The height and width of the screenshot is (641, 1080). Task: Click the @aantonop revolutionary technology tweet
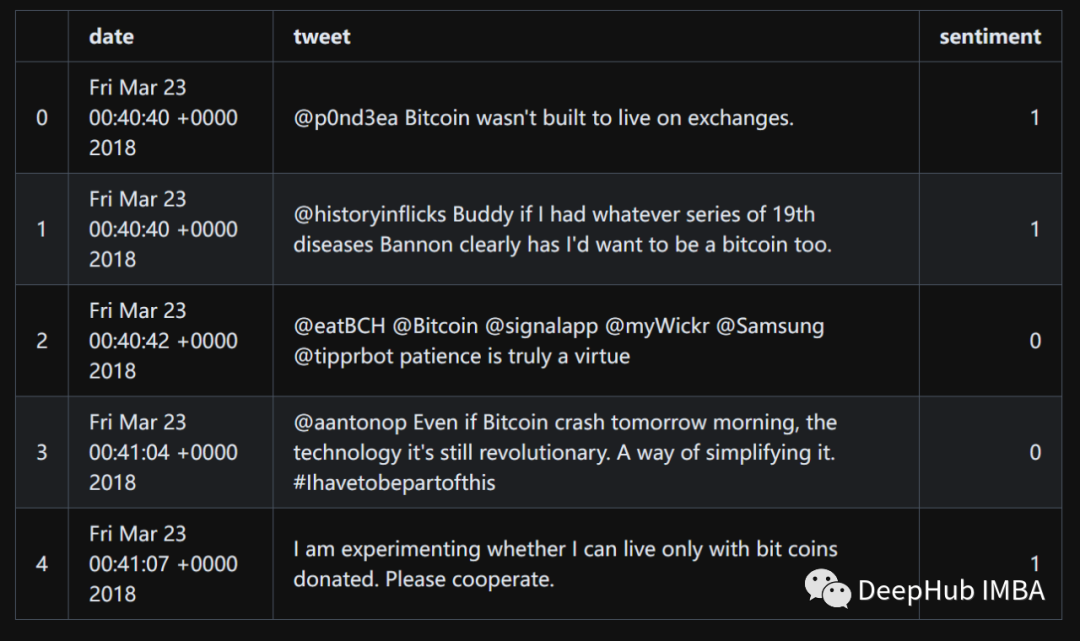click(x=565, y=452)
